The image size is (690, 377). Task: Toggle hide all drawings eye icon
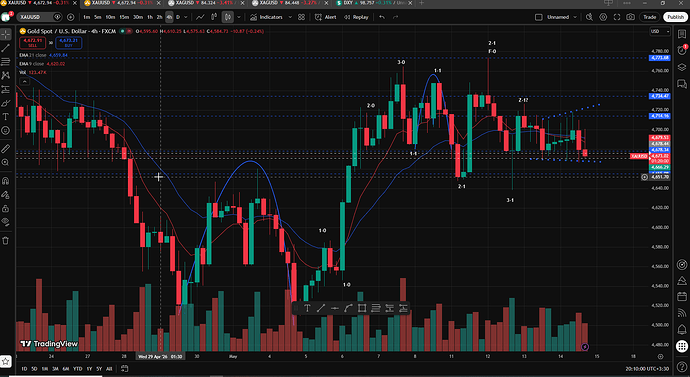click(6, 222)
